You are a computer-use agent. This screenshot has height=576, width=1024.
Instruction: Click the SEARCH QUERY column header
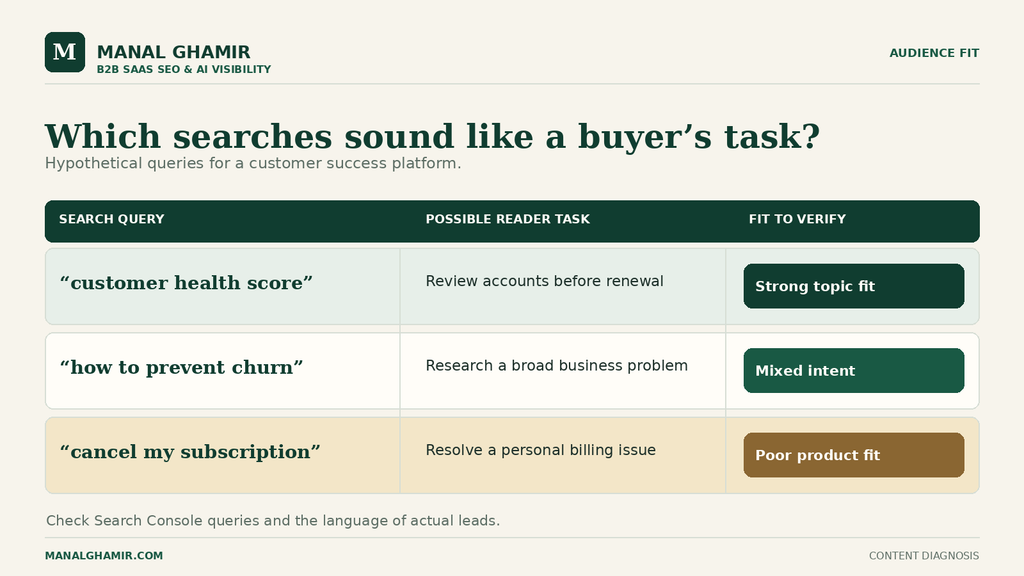coord(112,219)
